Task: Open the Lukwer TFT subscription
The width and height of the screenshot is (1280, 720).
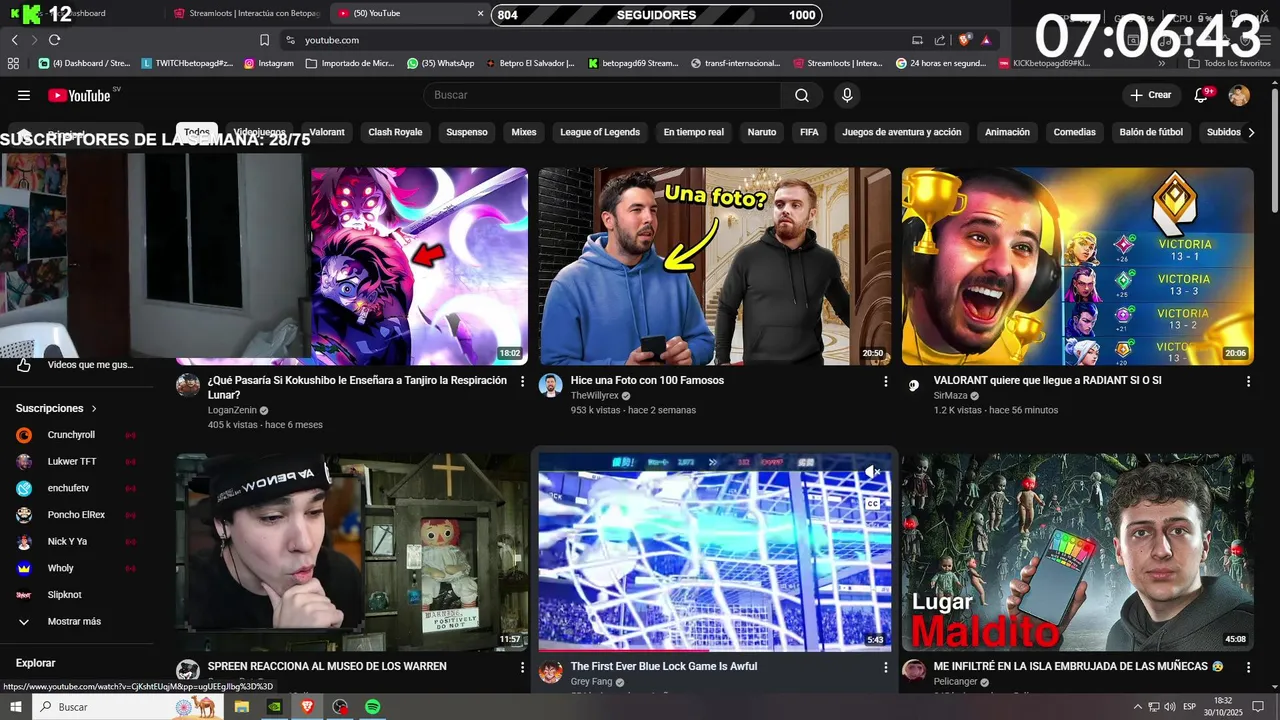Action: 74,462
